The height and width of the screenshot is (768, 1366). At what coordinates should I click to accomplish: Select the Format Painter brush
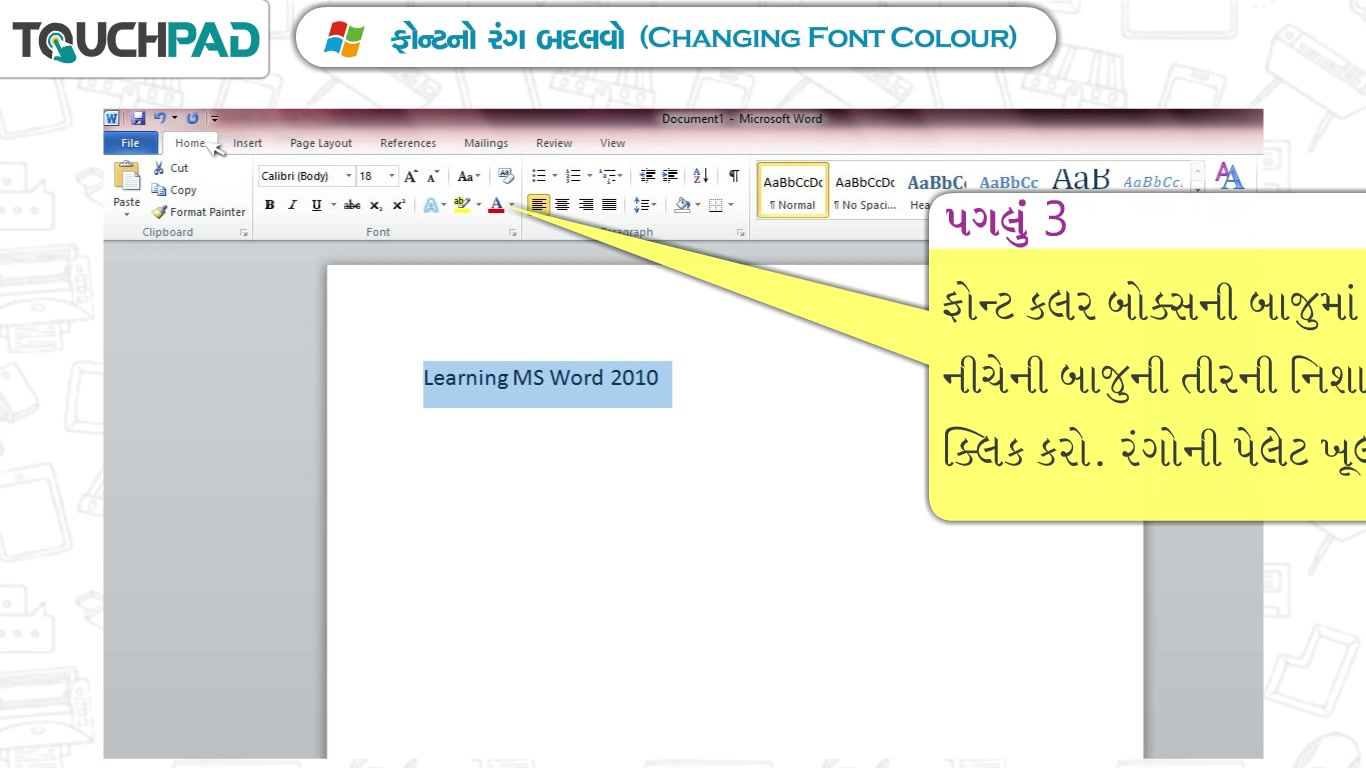click(x=159, y=212)
